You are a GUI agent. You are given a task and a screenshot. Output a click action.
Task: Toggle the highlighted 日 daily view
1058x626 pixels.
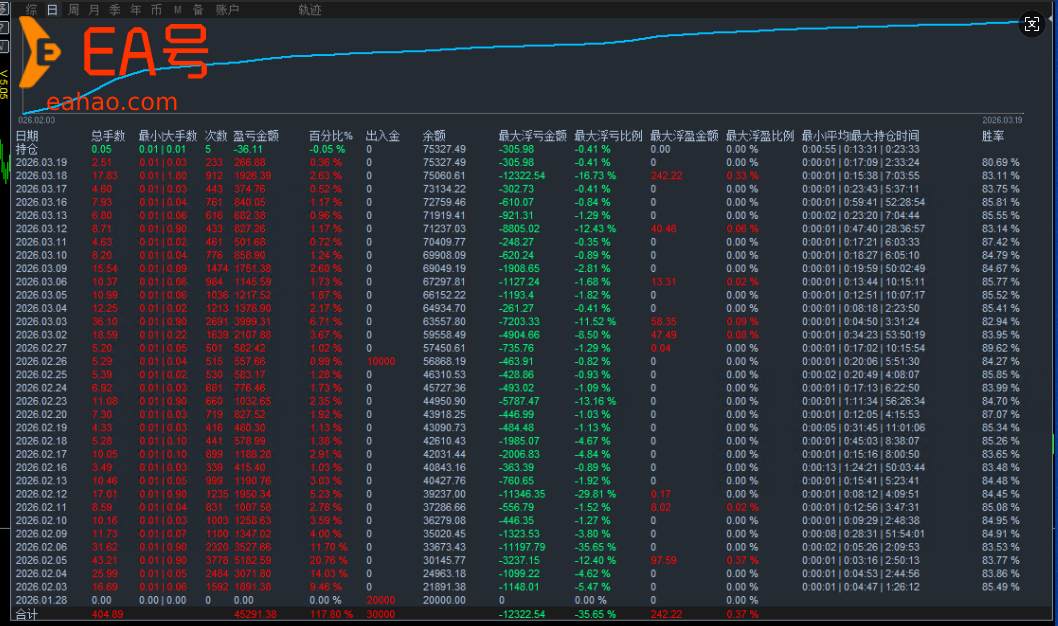click(x=50, y=9)
